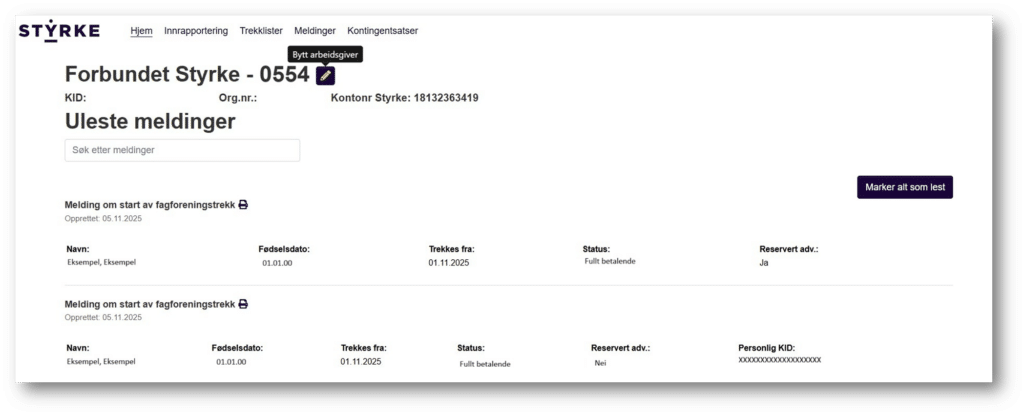Click the Personlig KID masked value
The image size is (1024, 414).
click(x=779, y=359)
